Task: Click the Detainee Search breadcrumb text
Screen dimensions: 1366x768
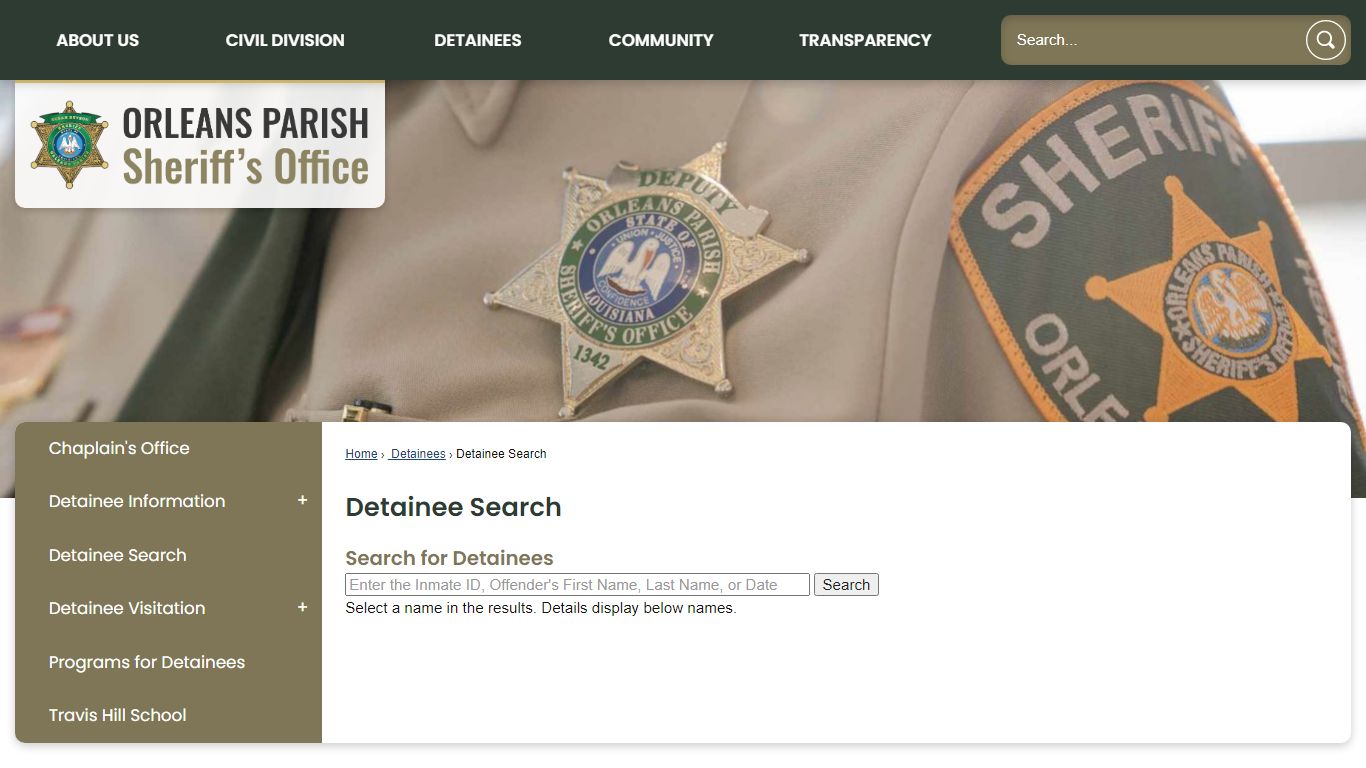Action: (501, 454)
